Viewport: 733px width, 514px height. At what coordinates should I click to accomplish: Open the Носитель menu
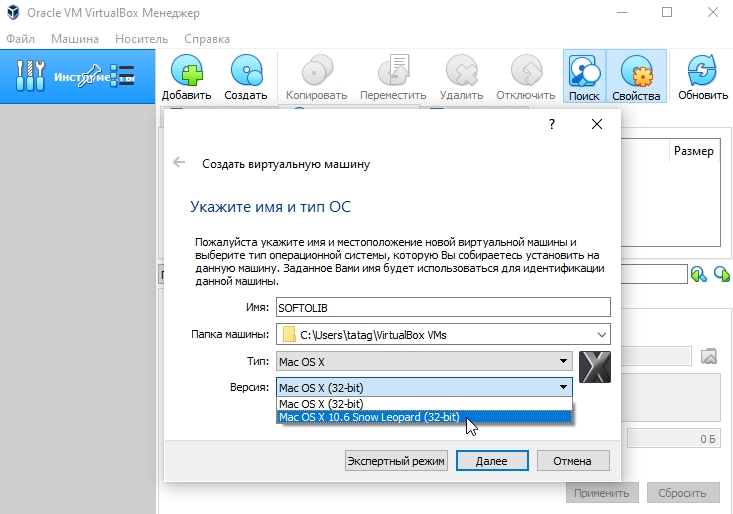141,39
